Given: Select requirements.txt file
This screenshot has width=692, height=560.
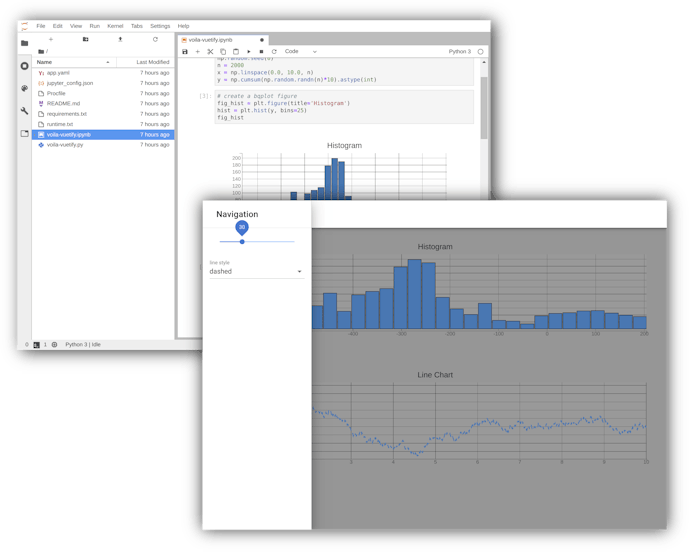Looking at the screenshot, I should (x=103, y=114).
